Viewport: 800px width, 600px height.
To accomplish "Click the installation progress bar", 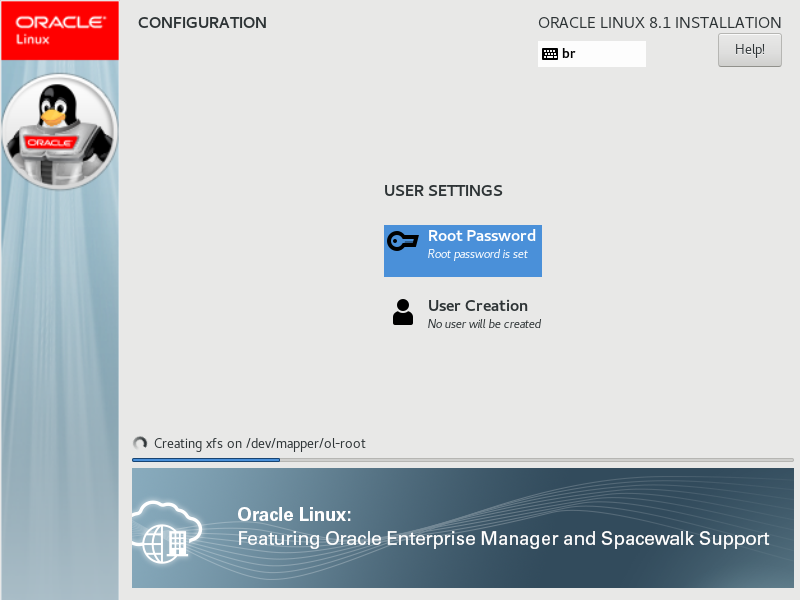I will pyautogui.click(x=463, y=460).
